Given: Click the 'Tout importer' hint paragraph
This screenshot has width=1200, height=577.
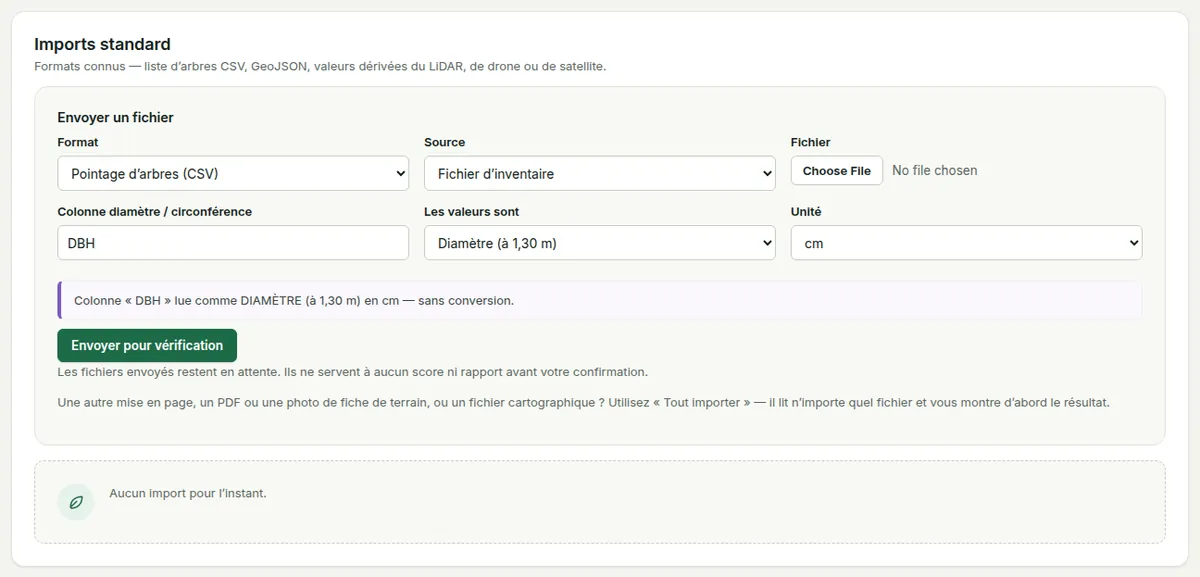Looking at the screenshot, I should point(584,403).
